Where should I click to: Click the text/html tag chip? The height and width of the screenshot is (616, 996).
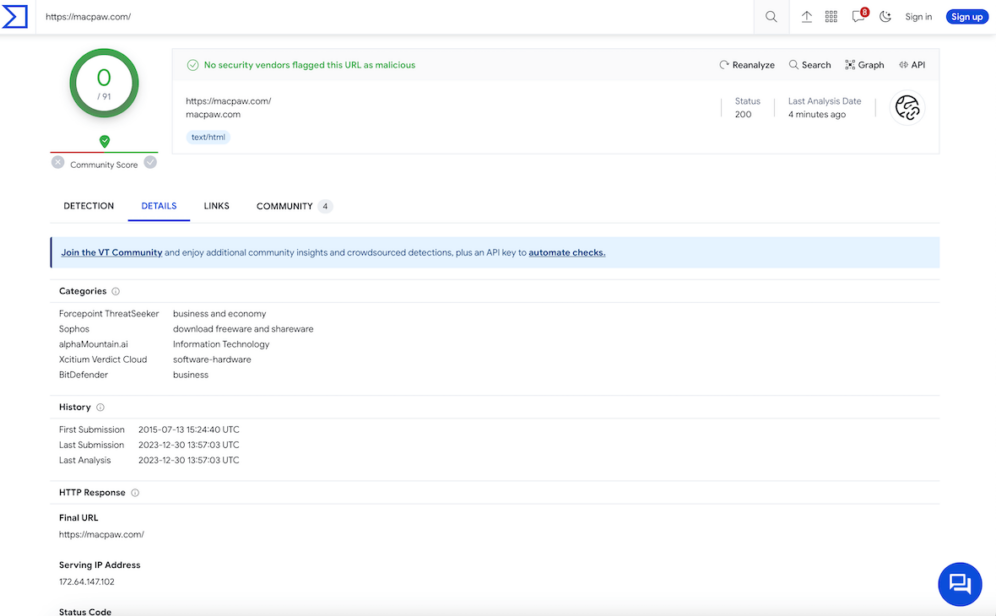tap(208, 136)
